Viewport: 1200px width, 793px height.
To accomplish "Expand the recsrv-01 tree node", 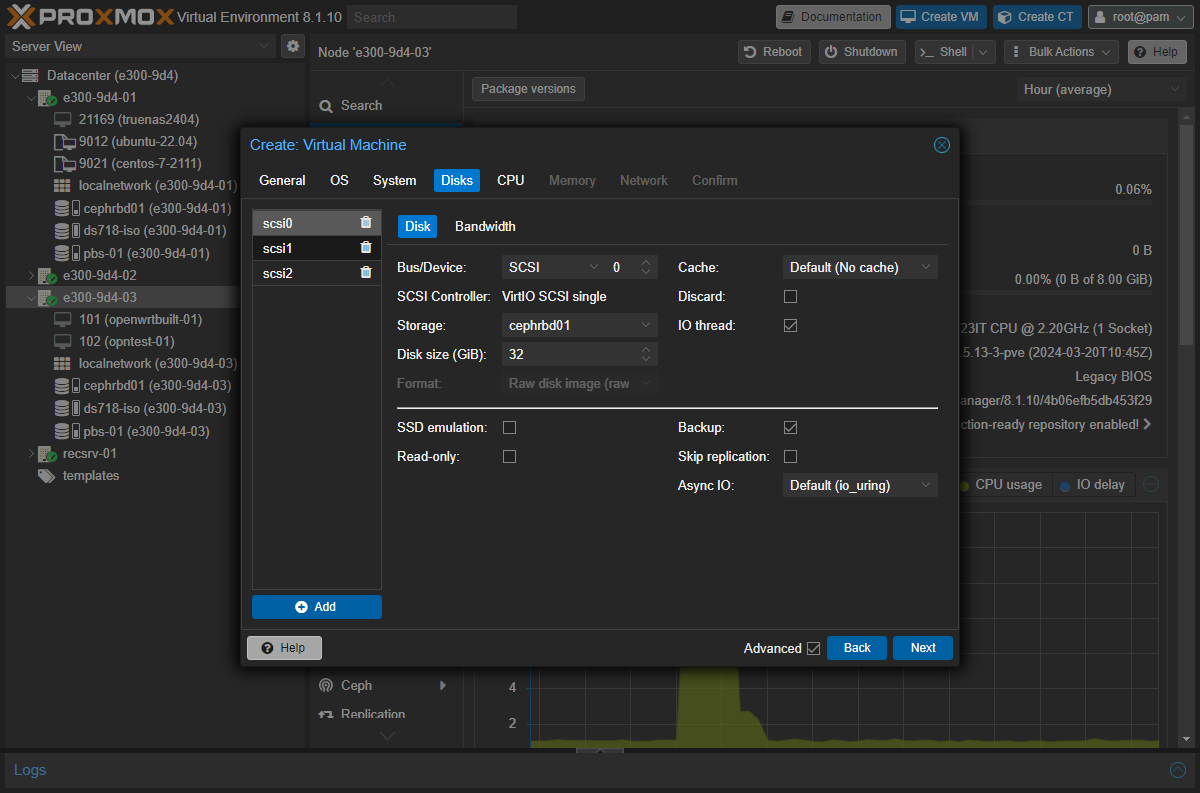I will pyautogui.click(x=31, y=453).
